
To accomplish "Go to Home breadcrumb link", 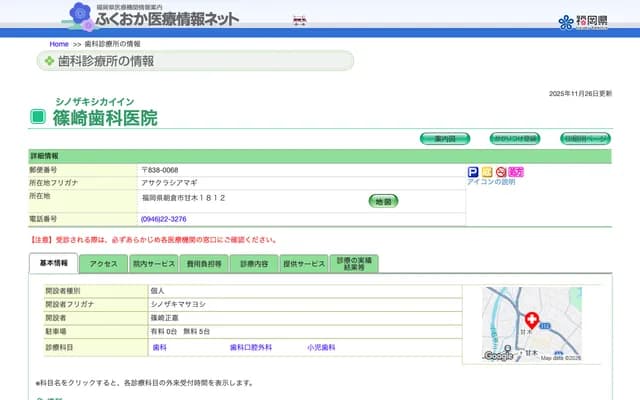I will pos(59,44).
